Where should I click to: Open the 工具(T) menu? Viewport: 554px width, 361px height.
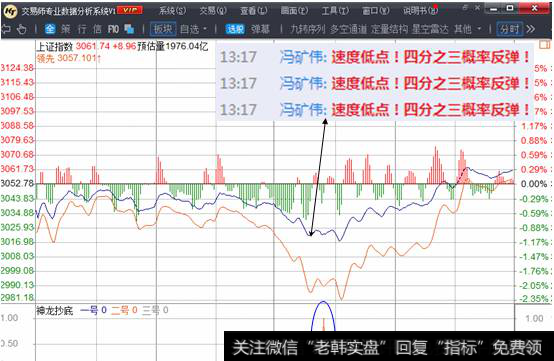pyautogui.click(x=335, y=11)
